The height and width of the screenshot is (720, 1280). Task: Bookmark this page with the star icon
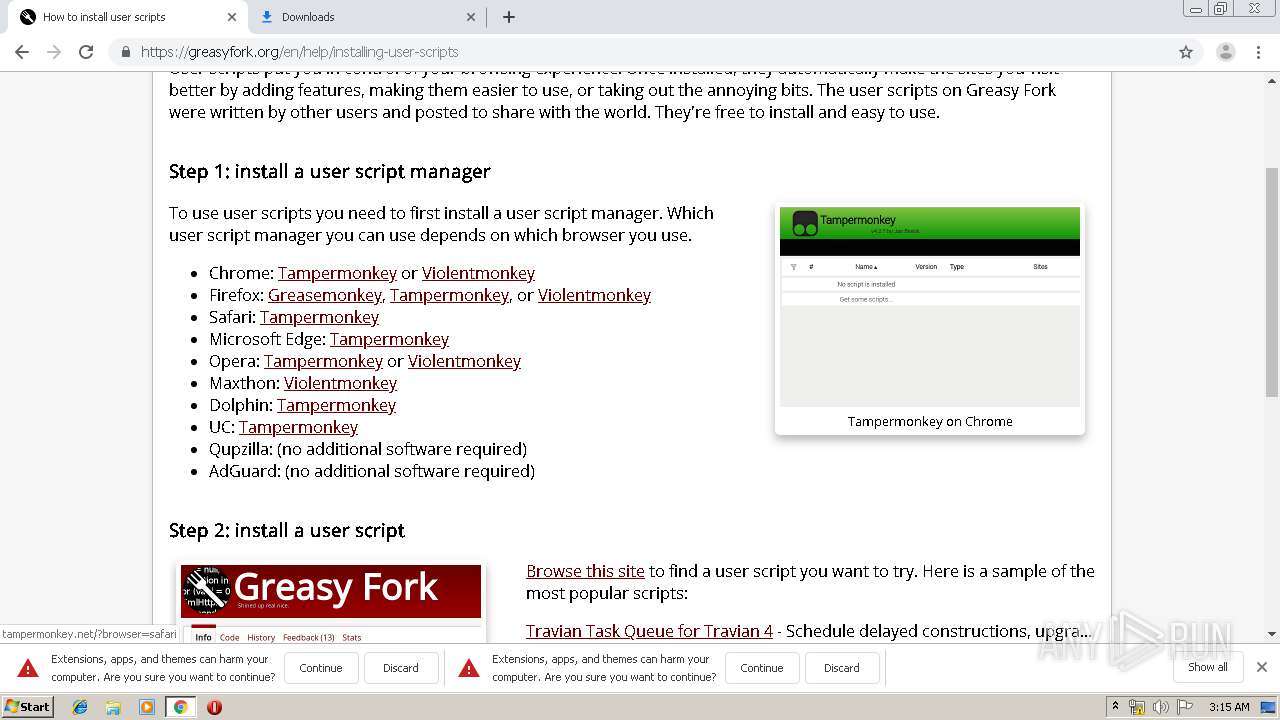point(1186,52)
